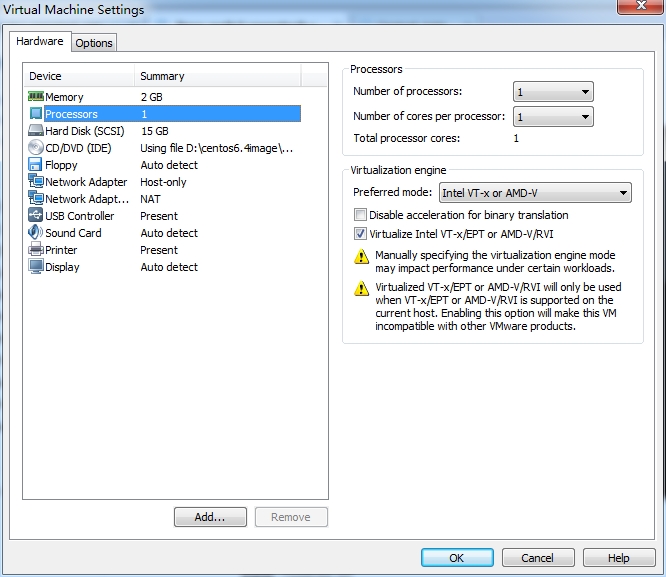666x577 pixels.
Task: Open the Number of processors dropdown
Action: 553,92
